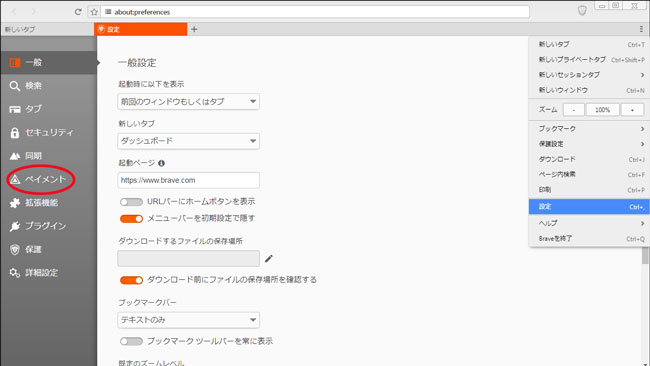This screenshot has width=650, height=366.
Task: Select Braveを終了 menu item
Action: coord(589,239)
